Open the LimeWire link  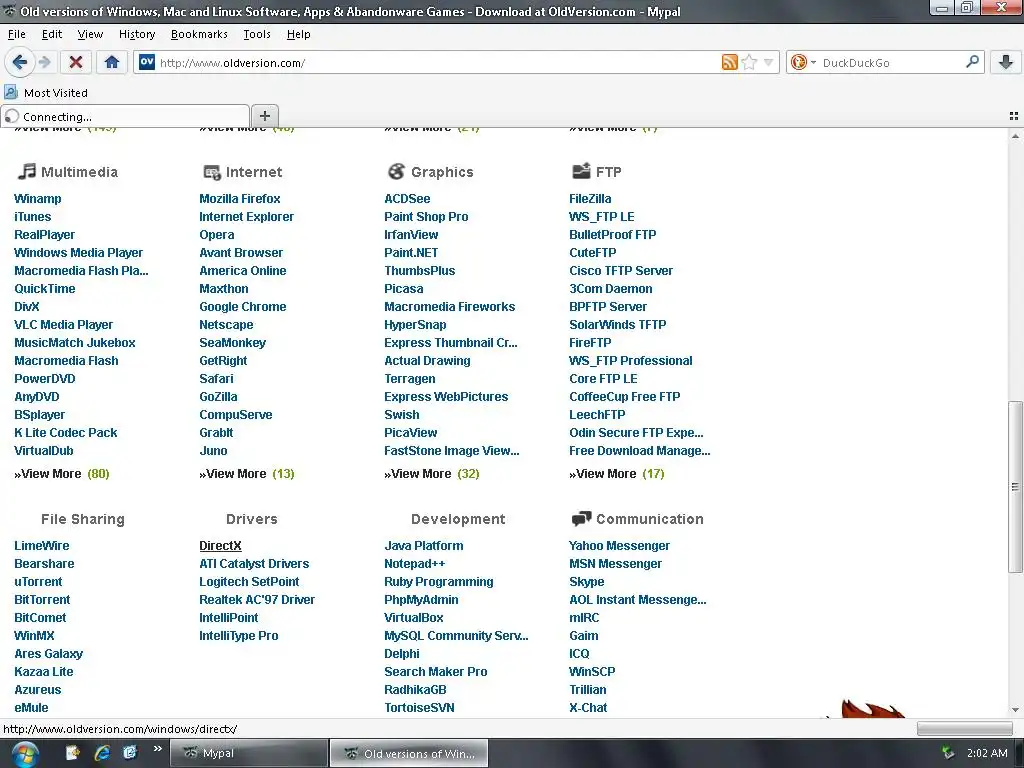pos(42,545)
